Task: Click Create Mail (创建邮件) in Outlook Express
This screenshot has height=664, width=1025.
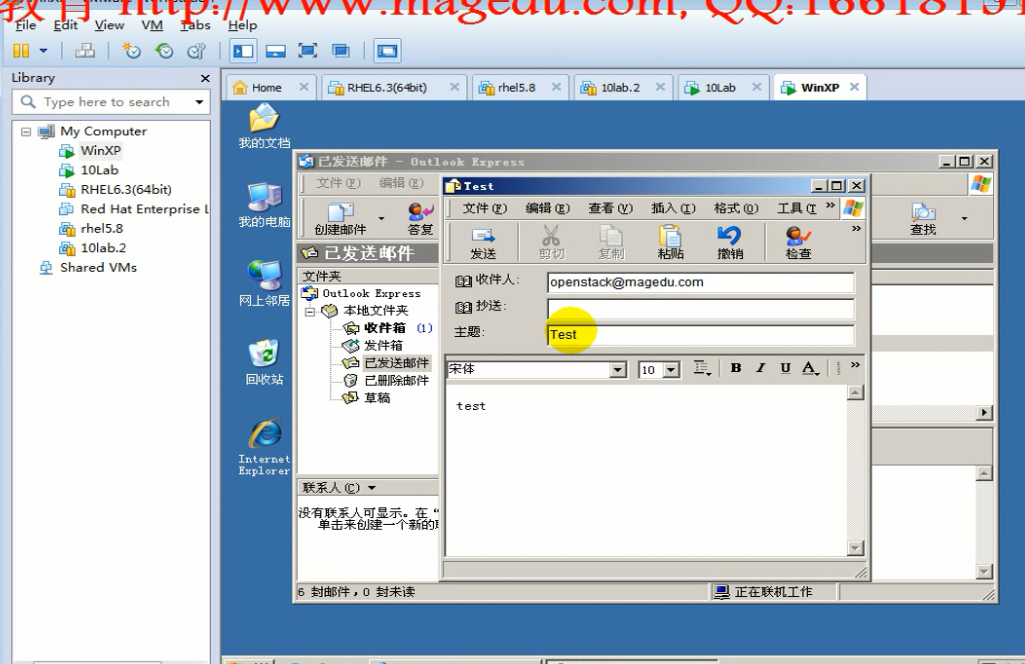Action: 340,218
